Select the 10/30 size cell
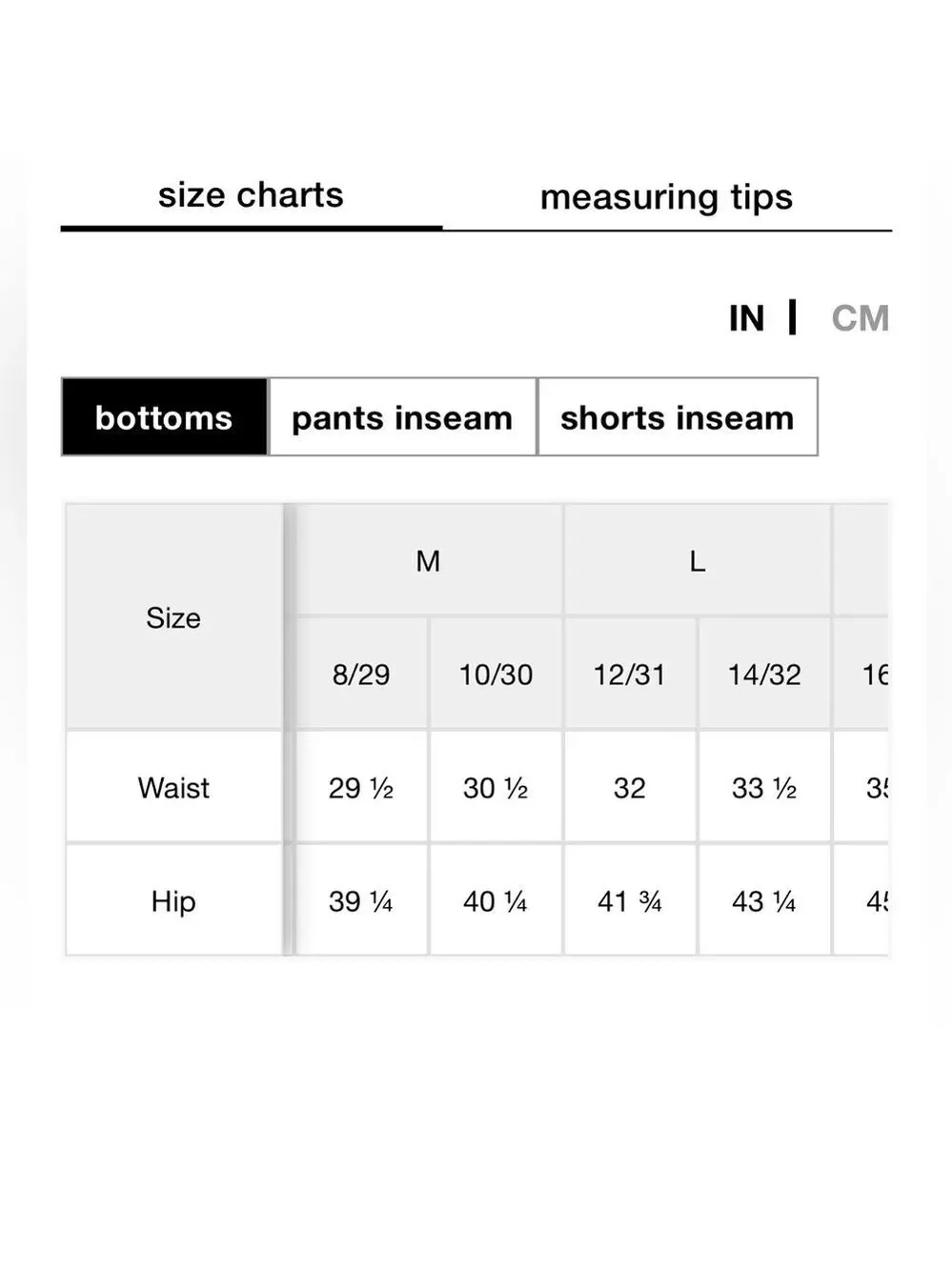The image size is (952, 1270). pos(496,675)
